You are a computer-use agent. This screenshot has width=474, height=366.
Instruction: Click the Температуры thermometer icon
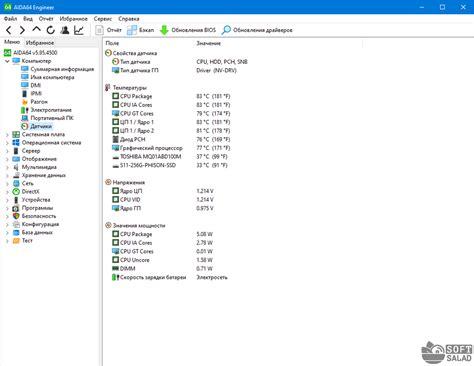[108, 88]
